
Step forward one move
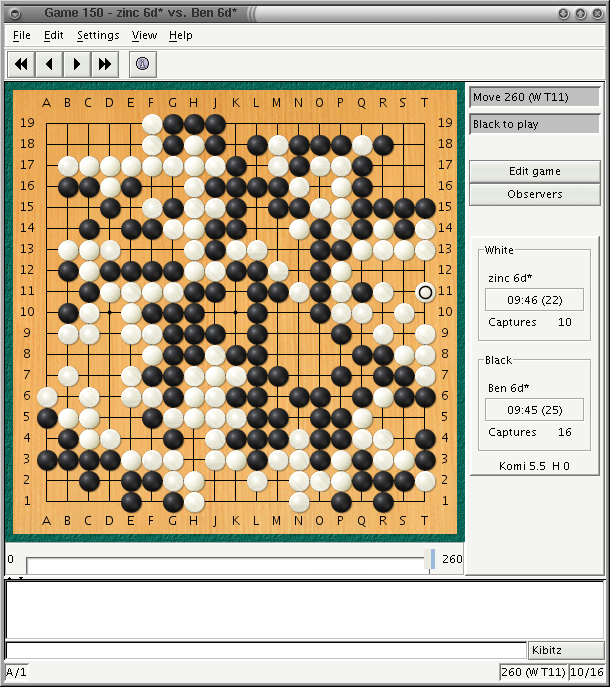point(77,64)
